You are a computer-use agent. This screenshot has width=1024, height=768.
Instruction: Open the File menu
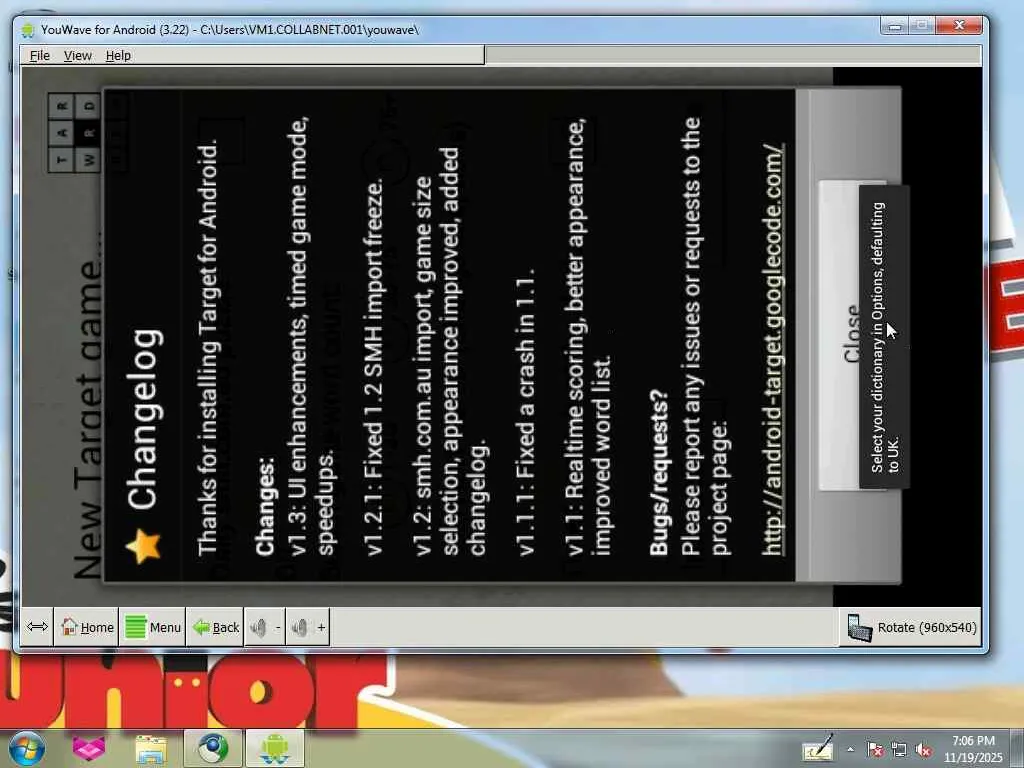coord(40,56)
